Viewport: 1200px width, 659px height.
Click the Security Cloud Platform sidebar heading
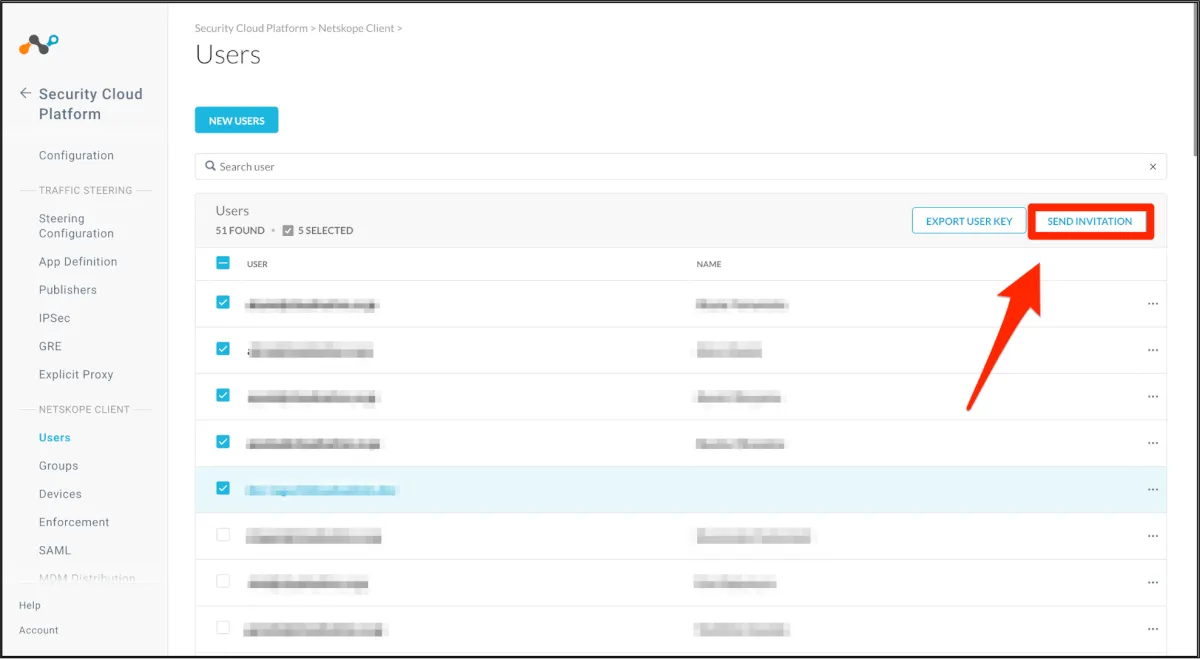pyautogui.click(x=91, y=104)
